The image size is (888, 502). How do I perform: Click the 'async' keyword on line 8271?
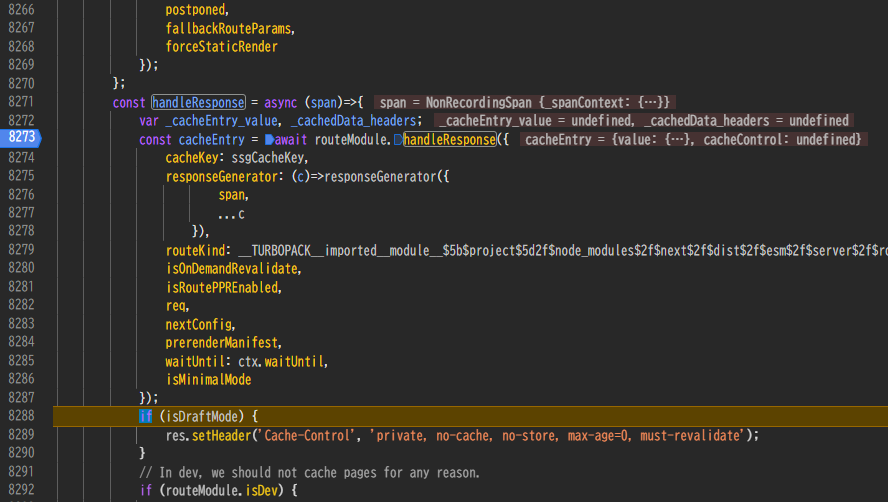[x=280, y=103]
